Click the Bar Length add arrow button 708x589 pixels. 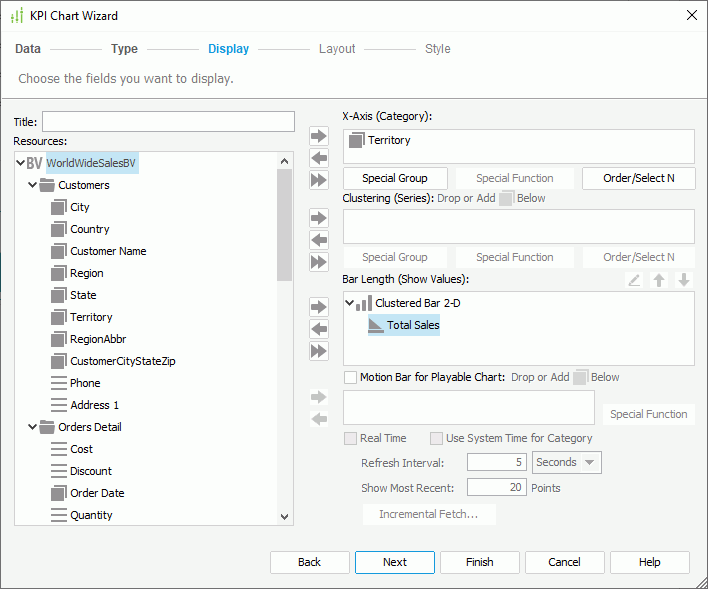point(319,307)
